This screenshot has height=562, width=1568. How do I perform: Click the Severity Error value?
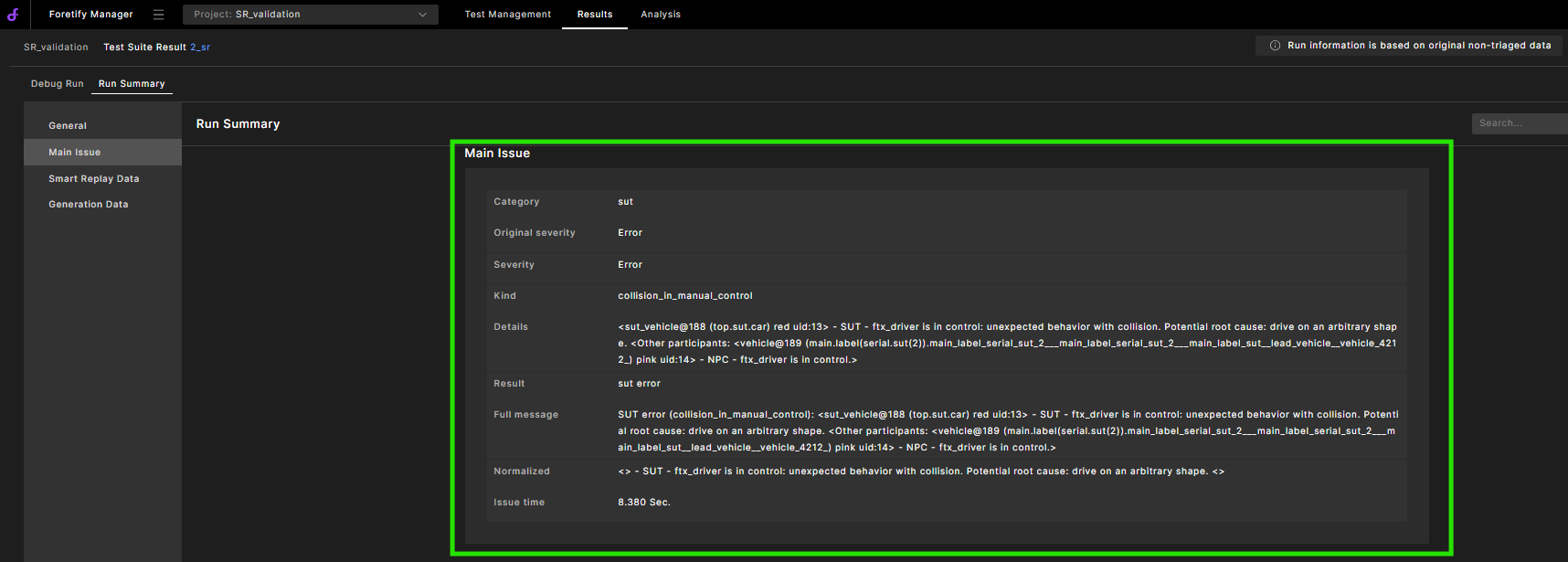pyautogui.click(x=630, y=265)
